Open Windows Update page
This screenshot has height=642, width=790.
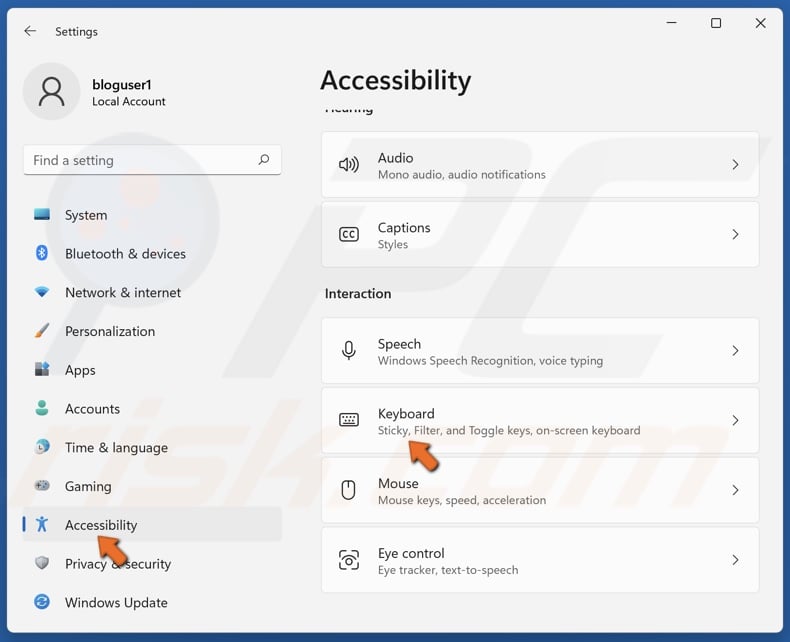152,602
